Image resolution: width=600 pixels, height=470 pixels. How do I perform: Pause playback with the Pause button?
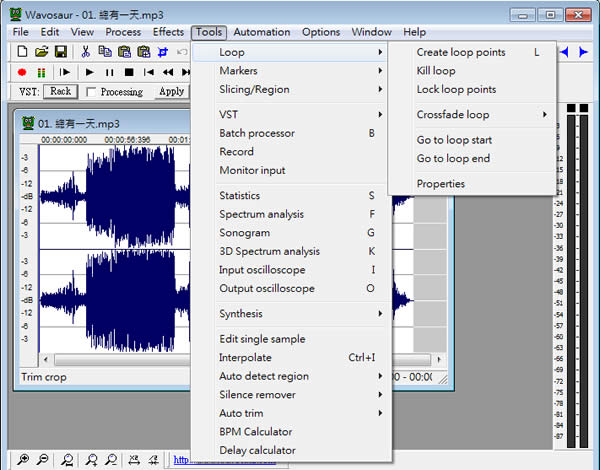pos(109,72)
